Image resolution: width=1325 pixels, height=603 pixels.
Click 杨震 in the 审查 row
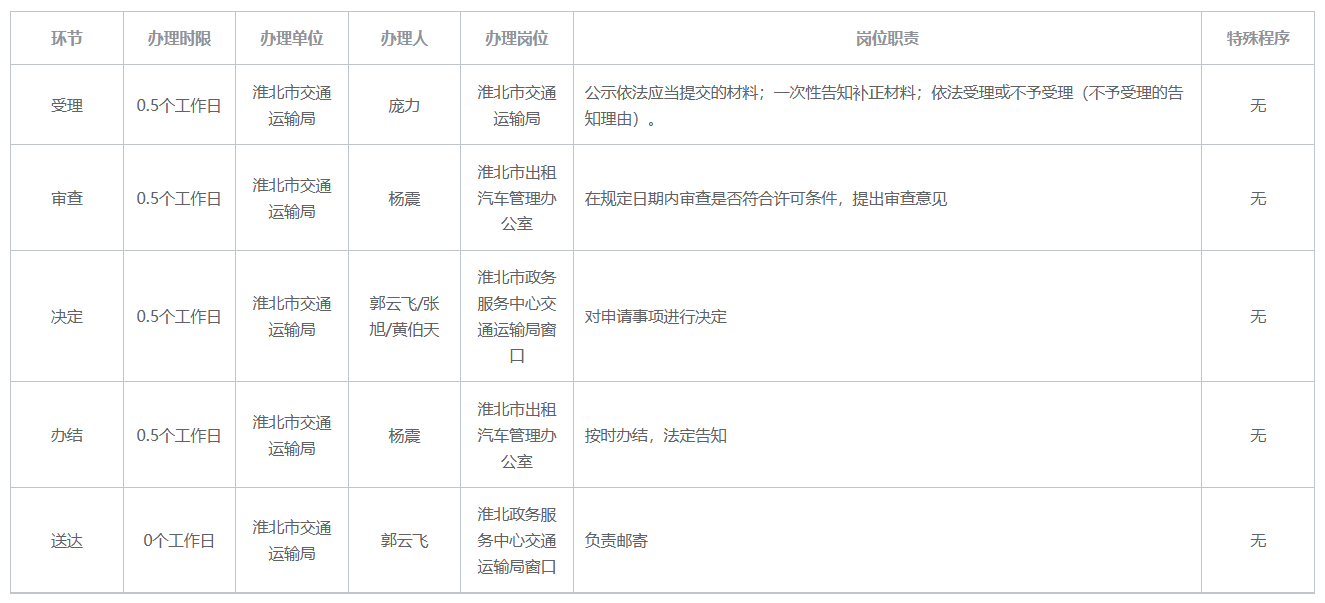tap(404, 198)
